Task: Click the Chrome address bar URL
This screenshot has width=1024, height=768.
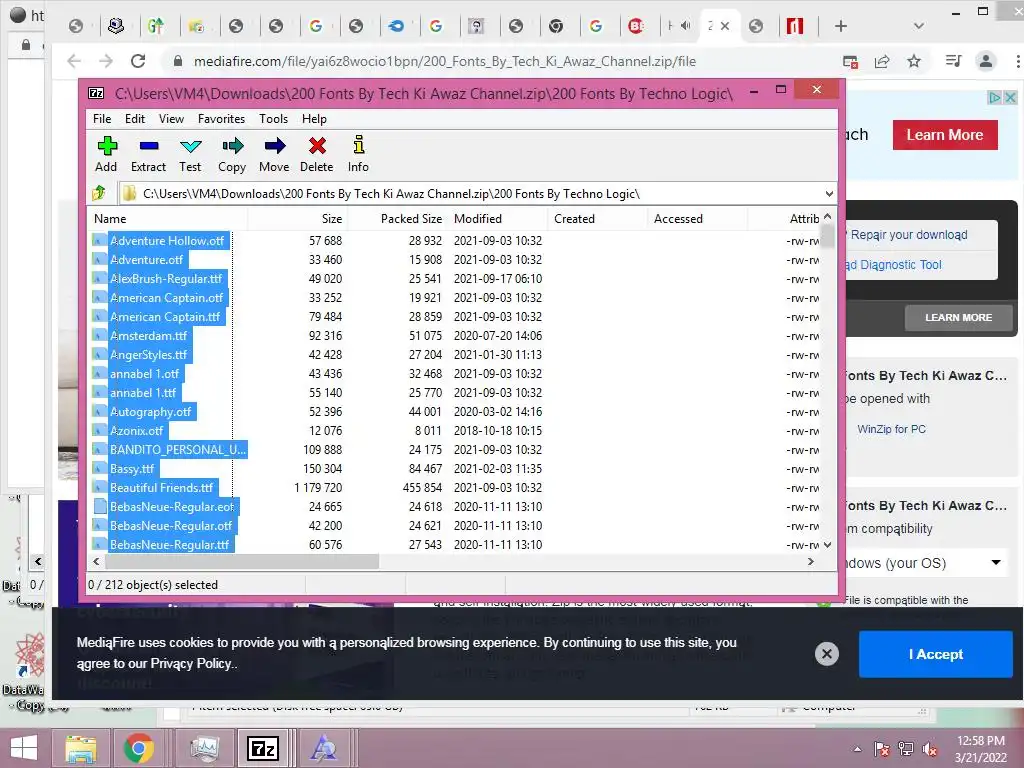Action: pyautogui.click(x=444, y=61)
